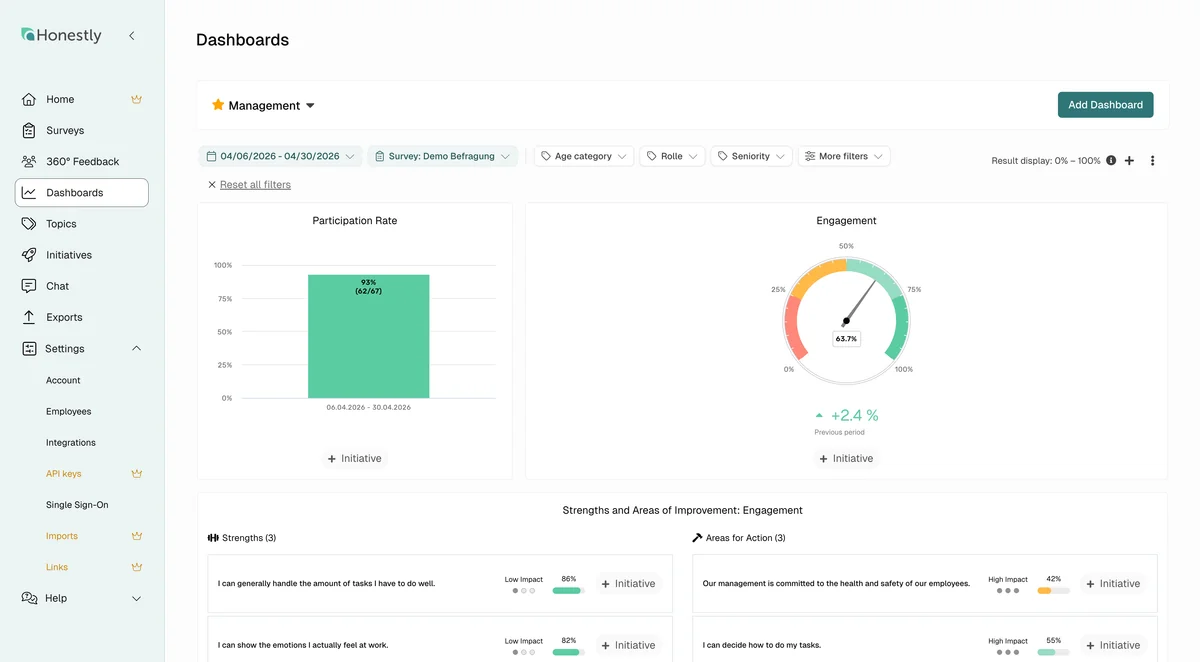This screenshot has height=662, width=1200.
Task: Collapse the Settings section
Action: 137,349
